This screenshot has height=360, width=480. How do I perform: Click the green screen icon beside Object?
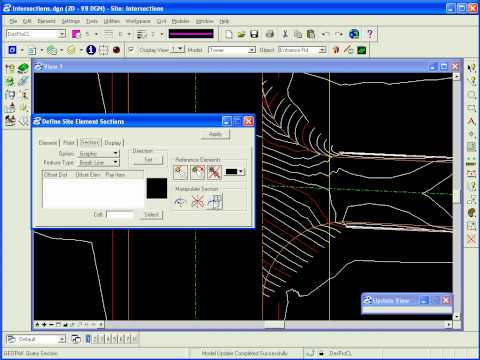click(362, 50)
